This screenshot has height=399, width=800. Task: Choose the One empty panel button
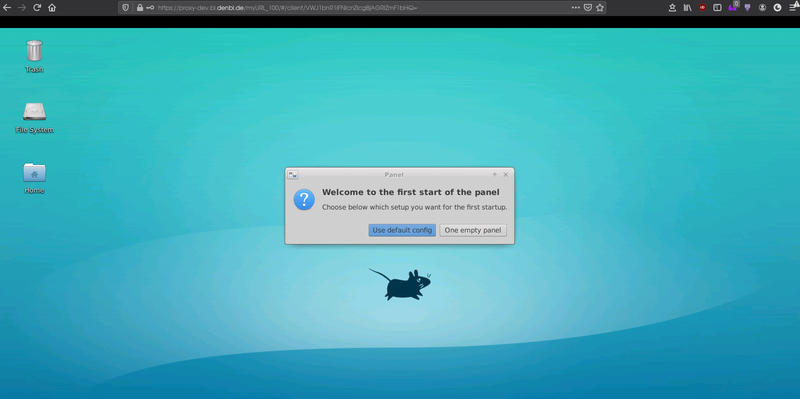coord(473,230)
